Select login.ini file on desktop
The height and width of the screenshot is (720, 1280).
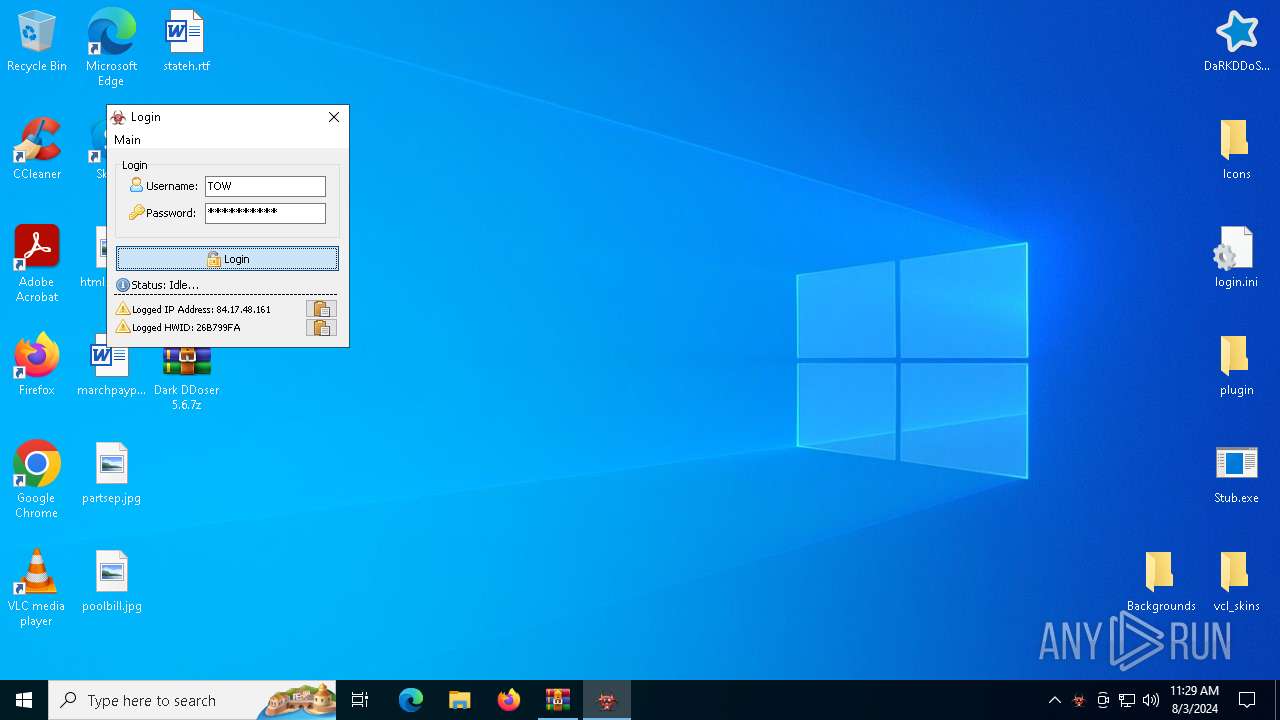tap(1236, 257)
